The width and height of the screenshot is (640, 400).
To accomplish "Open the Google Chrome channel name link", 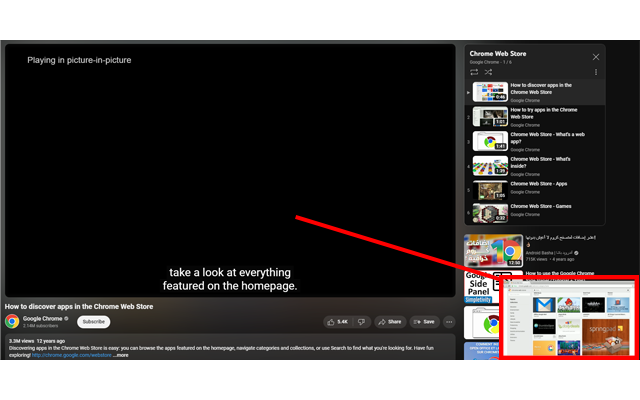I will [x=42, y=318].
